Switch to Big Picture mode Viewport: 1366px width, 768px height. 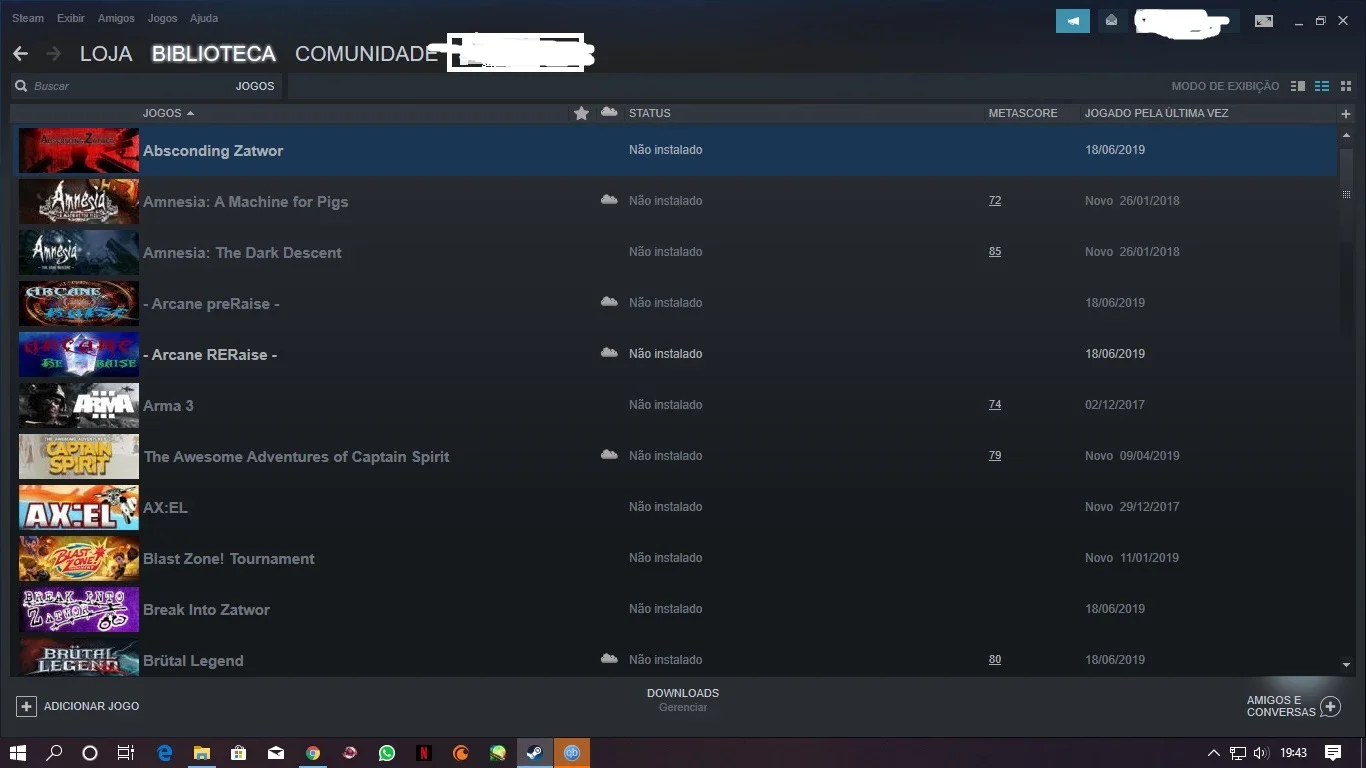[1264, 21]
